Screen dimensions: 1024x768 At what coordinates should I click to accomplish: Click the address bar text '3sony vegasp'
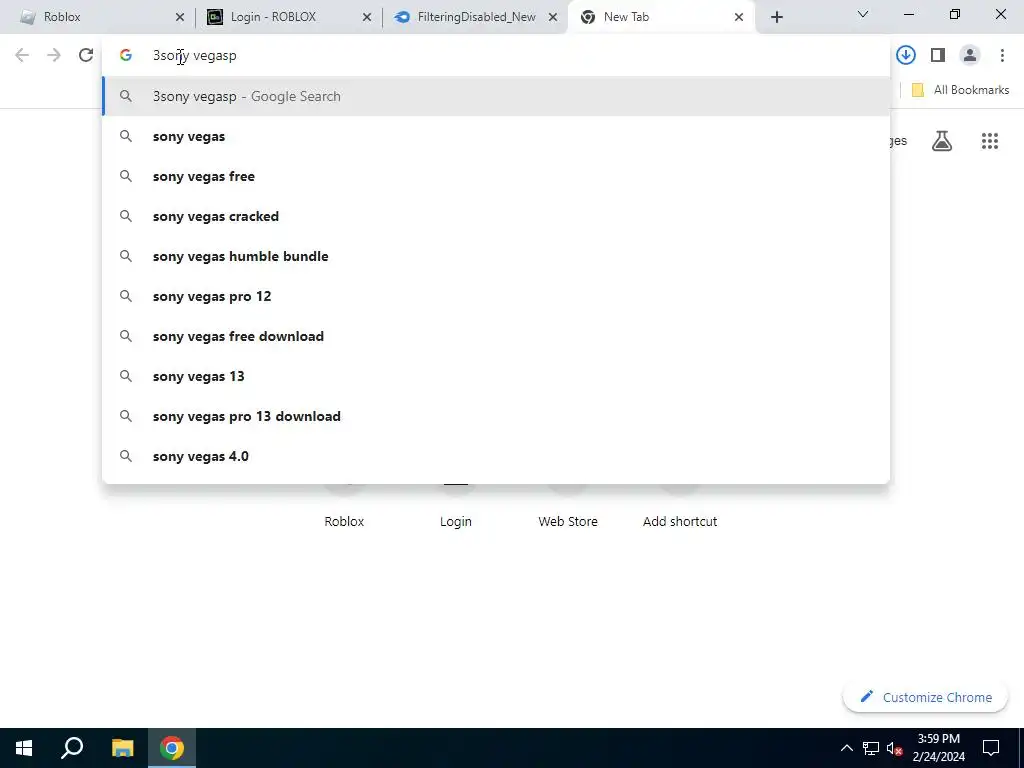pyautogui.click(x=195, y=56)
